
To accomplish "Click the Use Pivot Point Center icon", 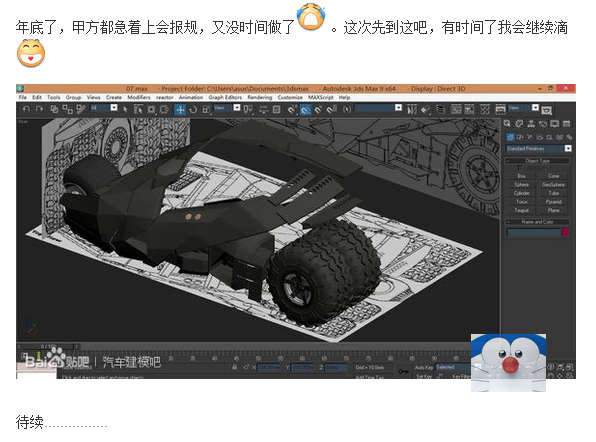I will (x=248, y=109).
